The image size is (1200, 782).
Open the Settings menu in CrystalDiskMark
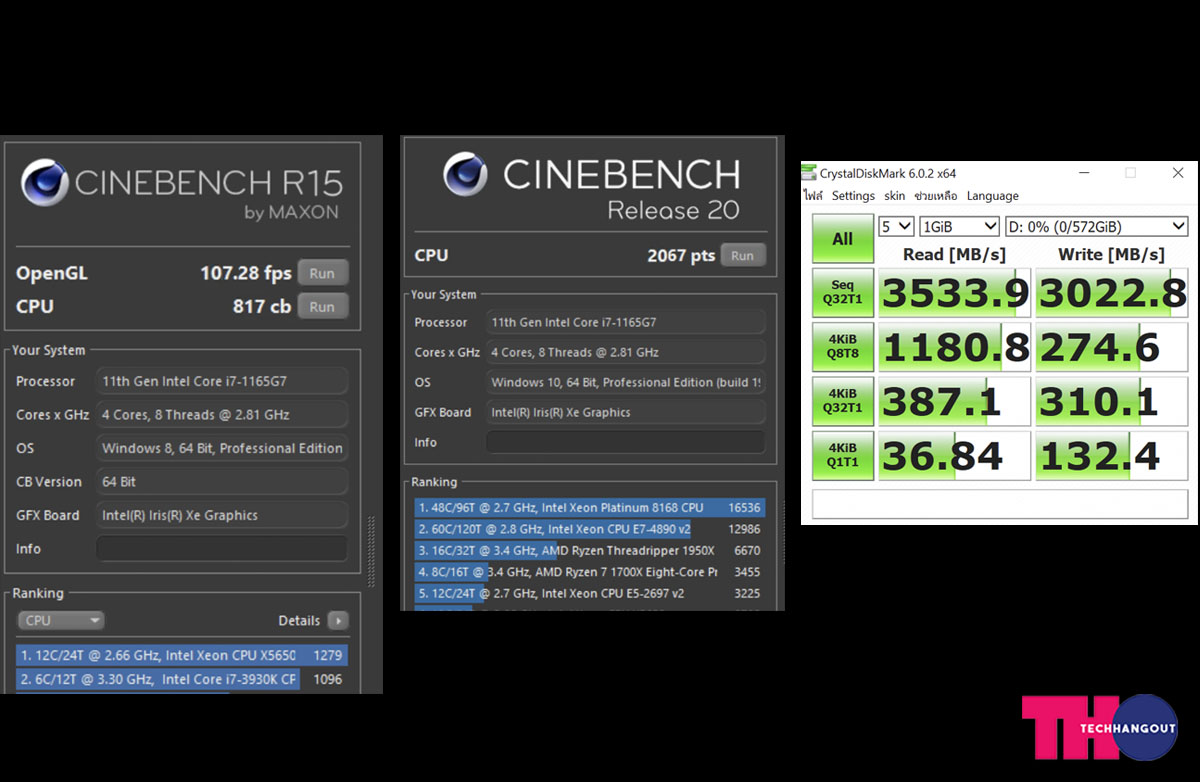(853, 196)
